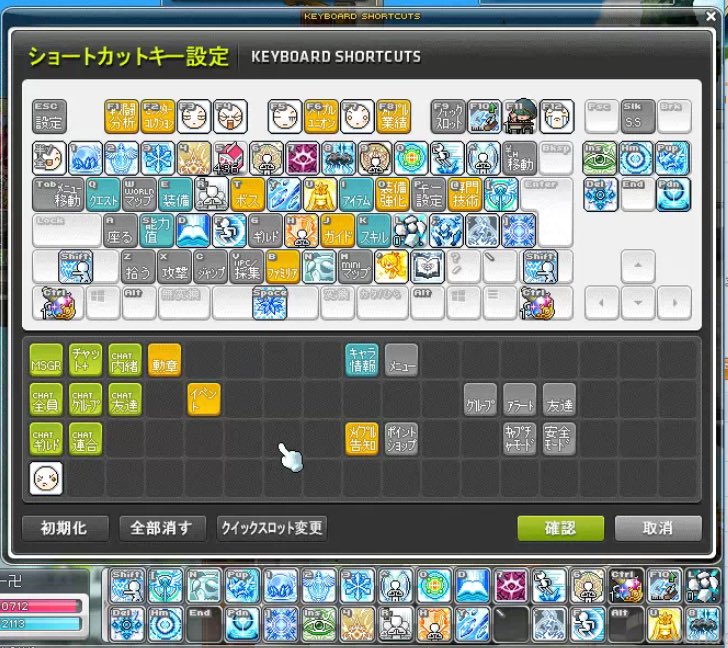Screen dimensions: 728x648
Task: Select the メイプル告知 action tile
Action: [x=362, y=439]
